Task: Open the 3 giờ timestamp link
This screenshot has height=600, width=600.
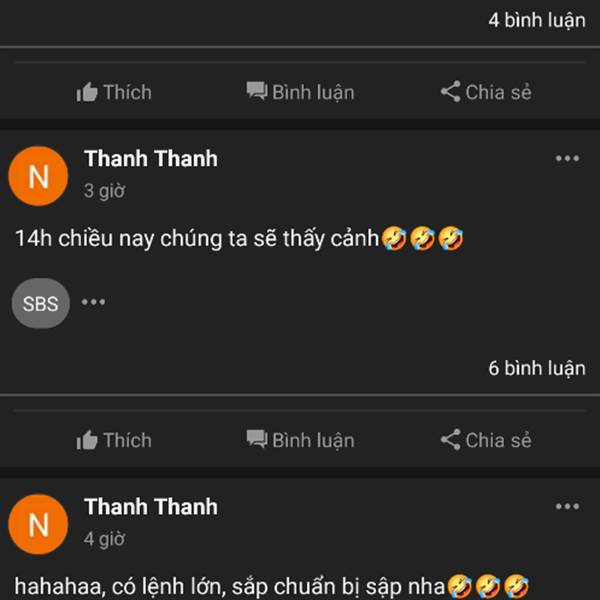Action: [x=104, y=191]
